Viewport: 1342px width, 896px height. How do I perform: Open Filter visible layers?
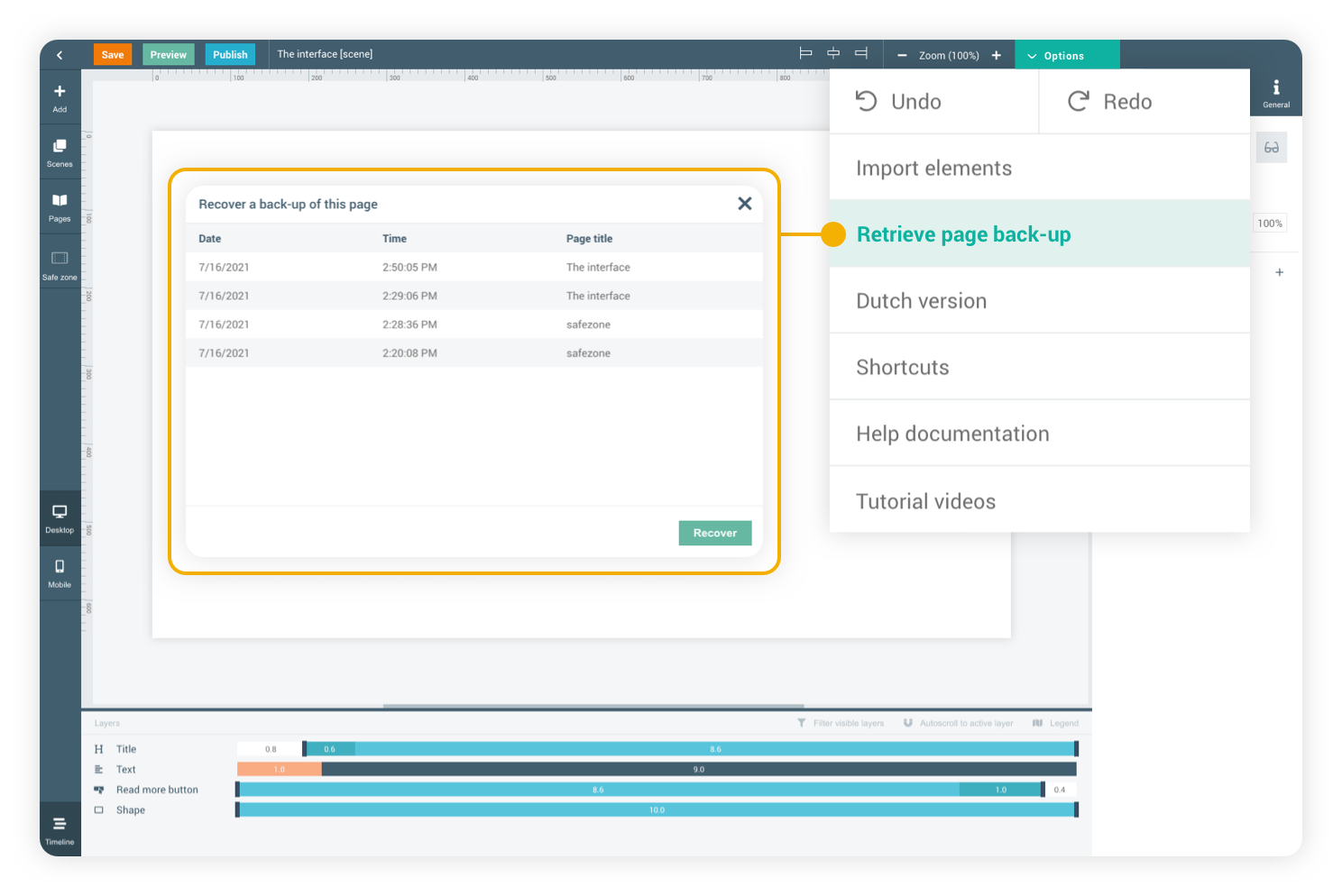(x=841, y=723)
